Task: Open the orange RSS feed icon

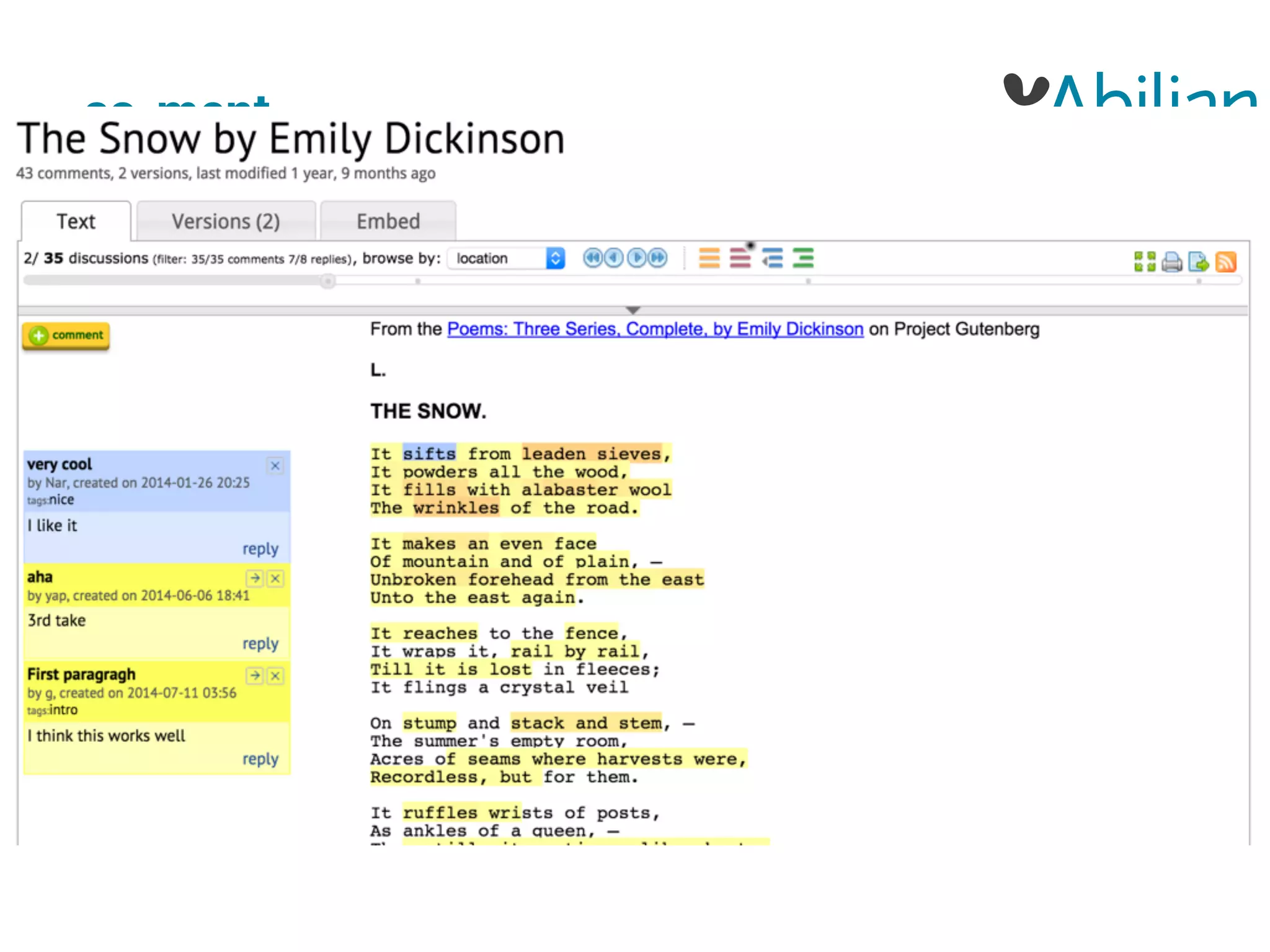Action: coord(1226,262)
